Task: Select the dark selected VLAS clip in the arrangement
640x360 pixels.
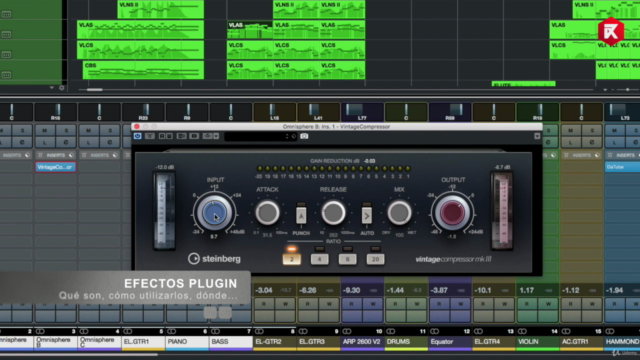Action: point(250,30)
